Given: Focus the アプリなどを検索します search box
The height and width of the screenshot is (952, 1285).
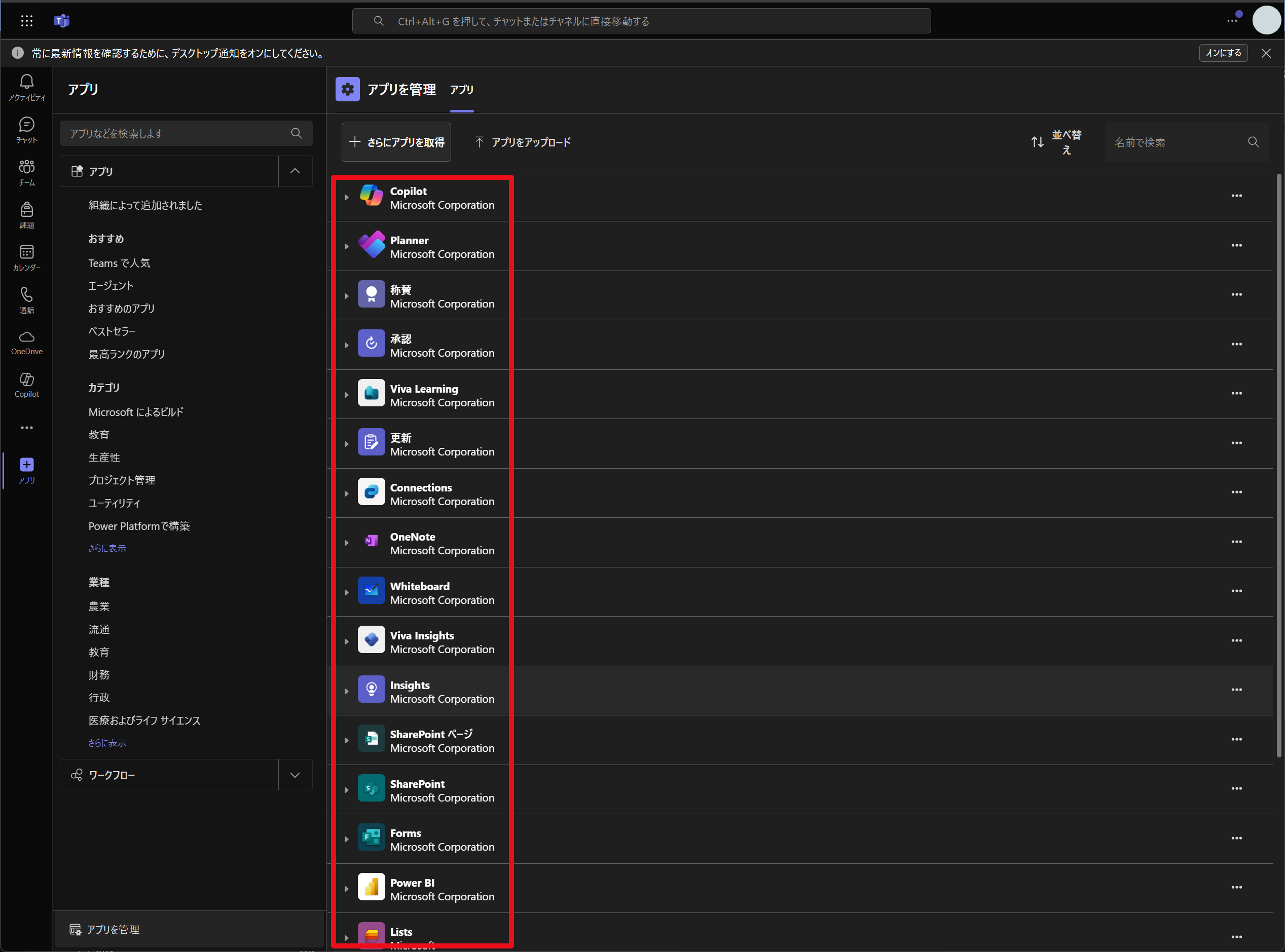Looking at the screenshot, I should pyautogui.click(x=186, y=133).
